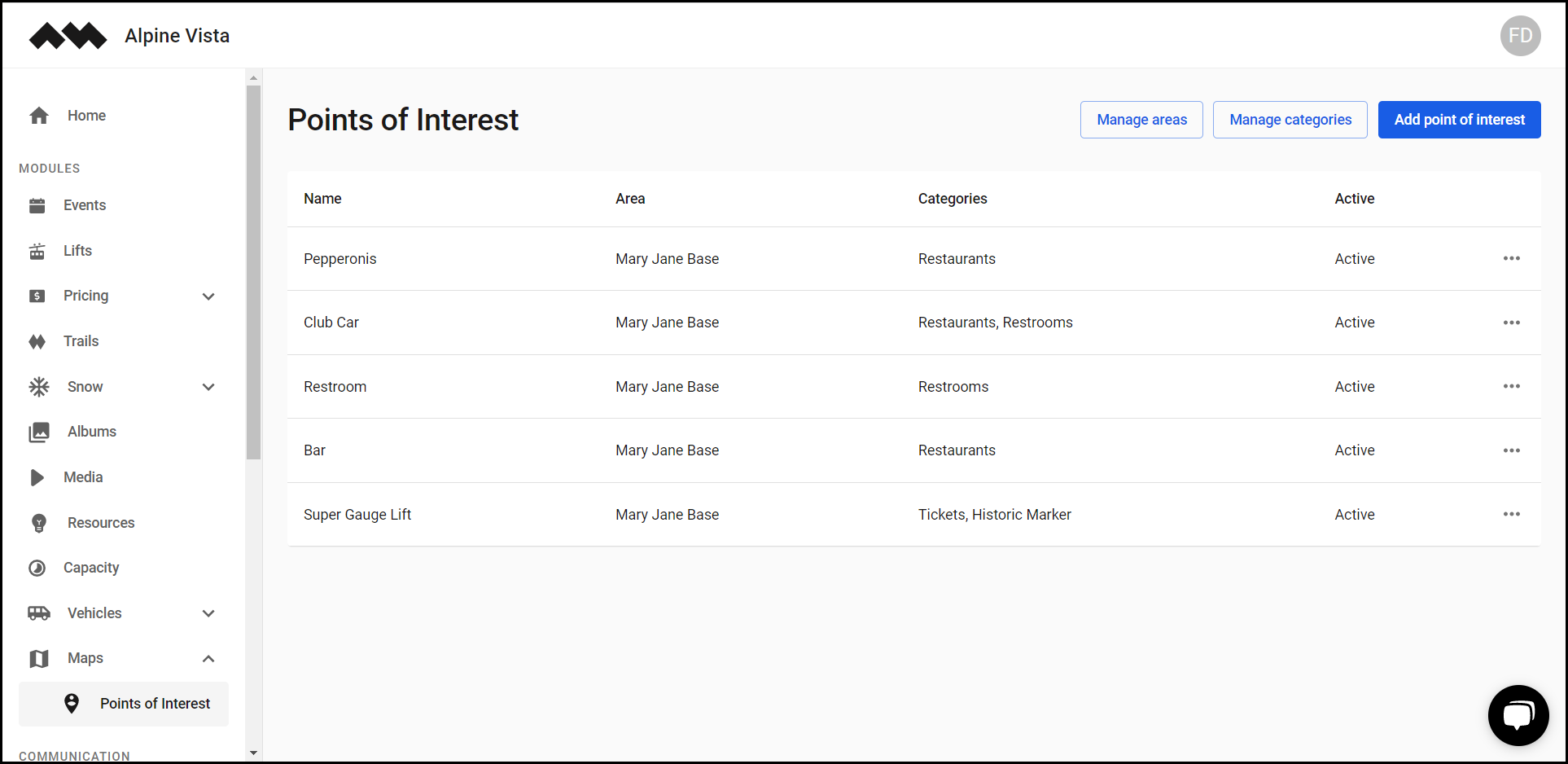
Task: Select the Pepperonis name cell
Action: coord(340,259)
